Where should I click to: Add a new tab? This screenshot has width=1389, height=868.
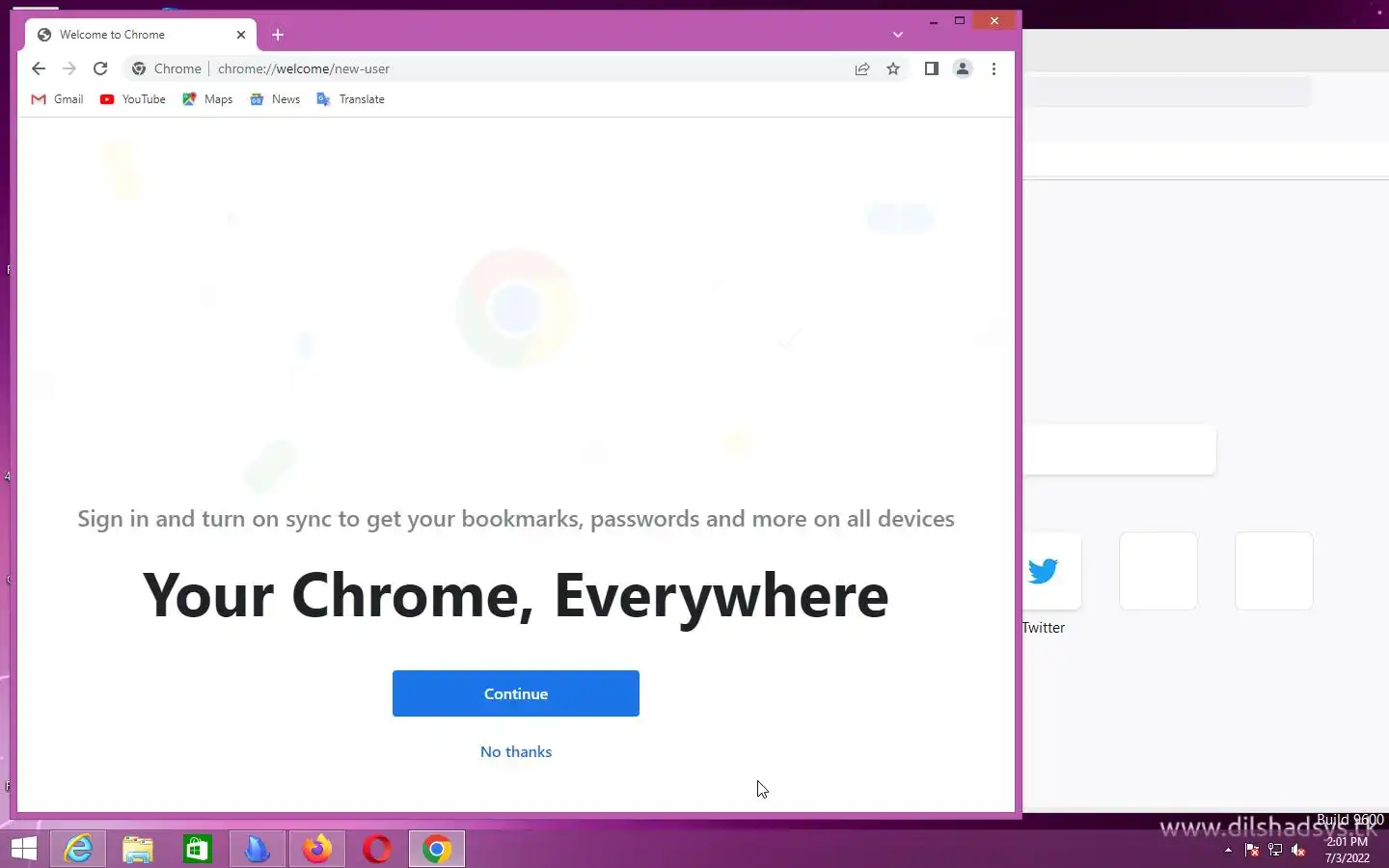click(x=278, y=35)
